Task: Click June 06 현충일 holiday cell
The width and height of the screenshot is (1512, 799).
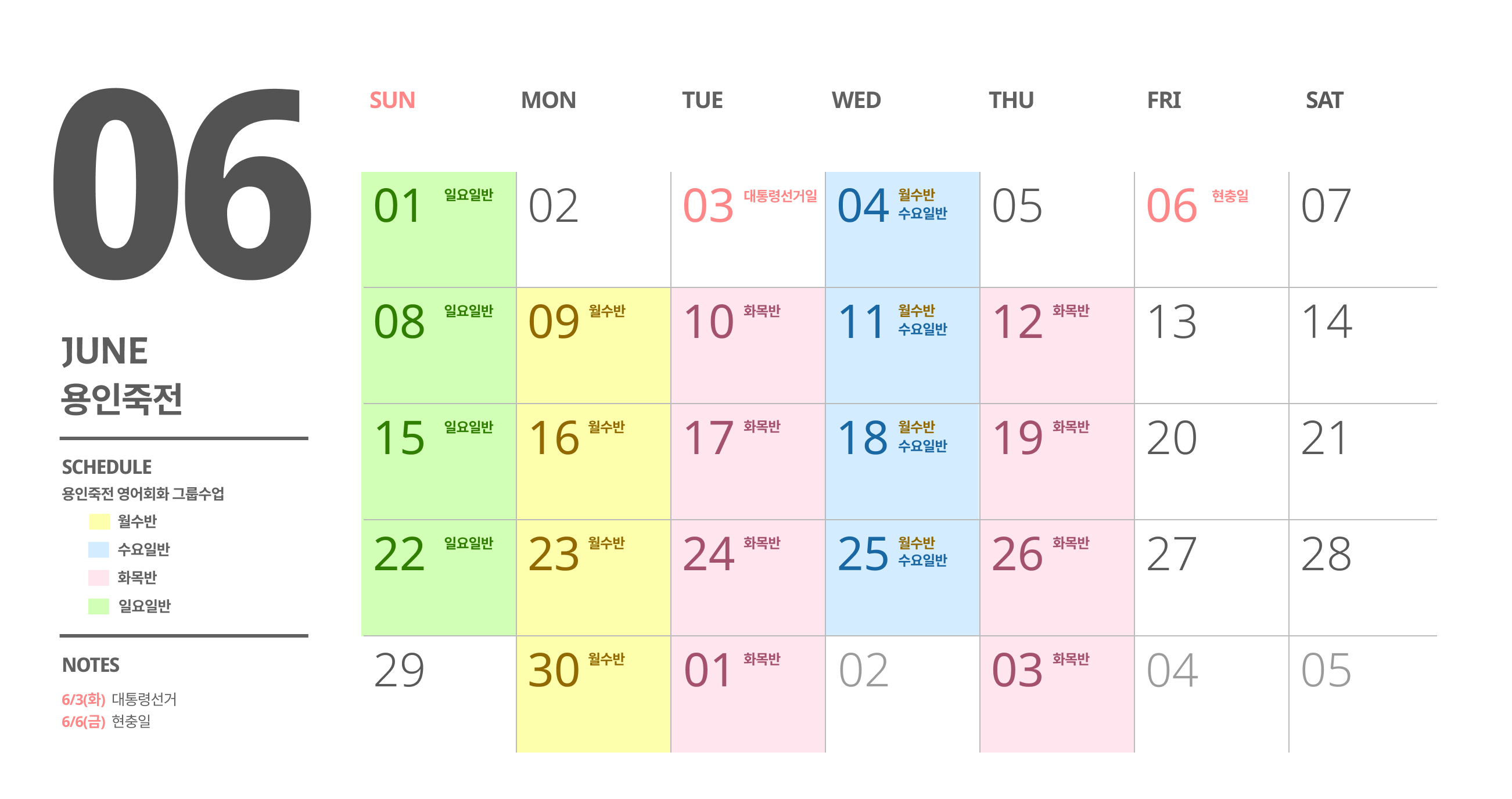Action: point(1211,229)
